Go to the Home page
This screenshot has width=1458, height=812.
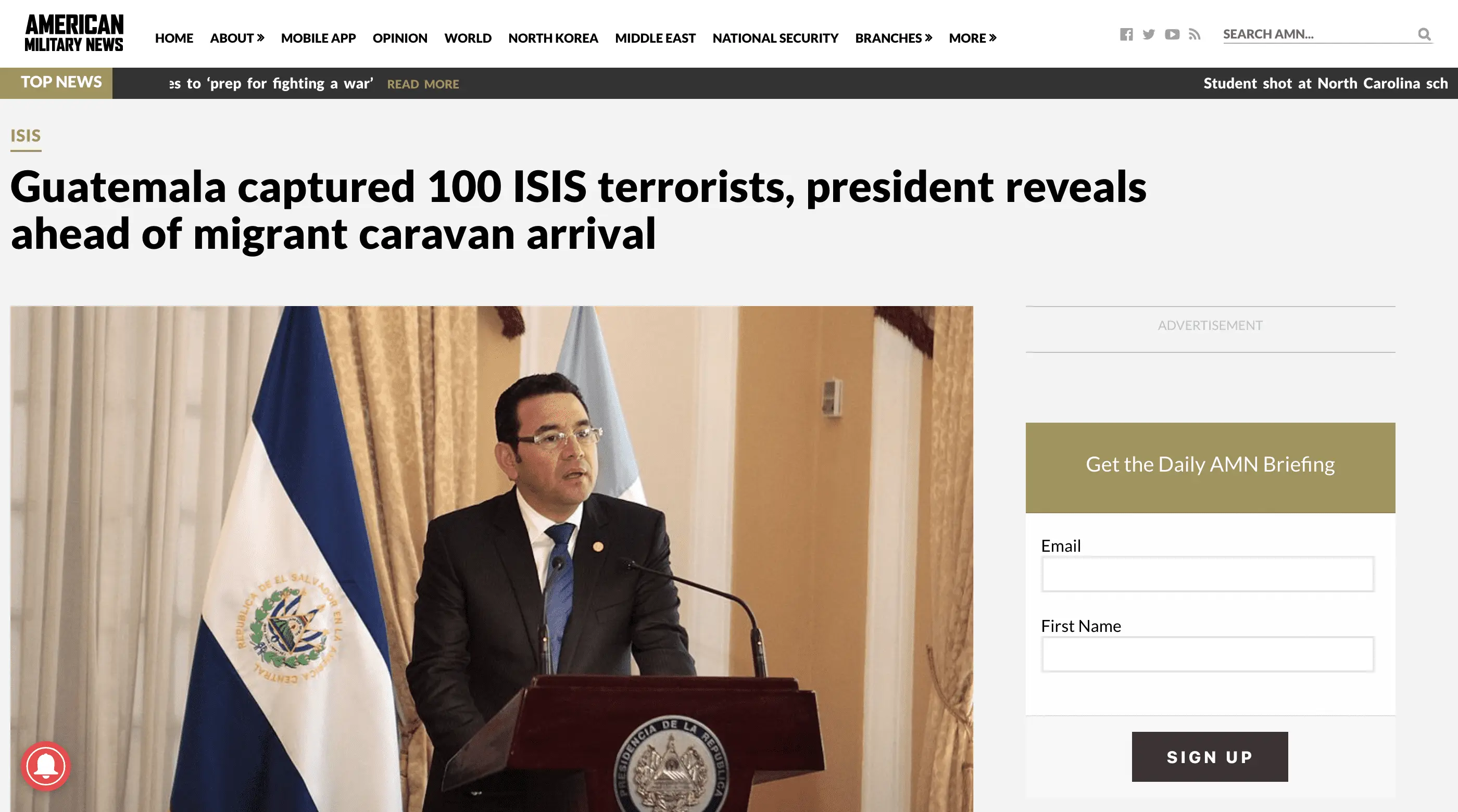(174, 38)
